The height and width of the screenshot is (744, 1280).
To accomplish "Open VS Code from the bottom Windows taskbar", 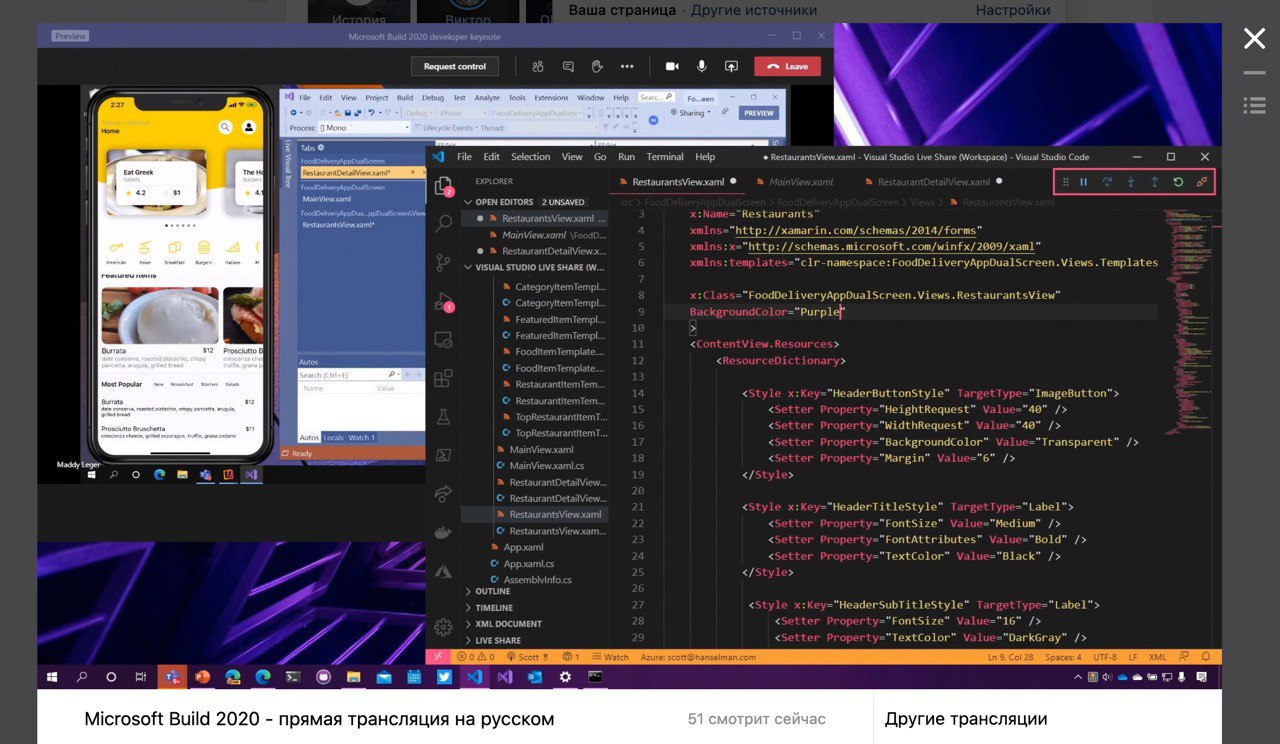I will click(x=474, y=677).
